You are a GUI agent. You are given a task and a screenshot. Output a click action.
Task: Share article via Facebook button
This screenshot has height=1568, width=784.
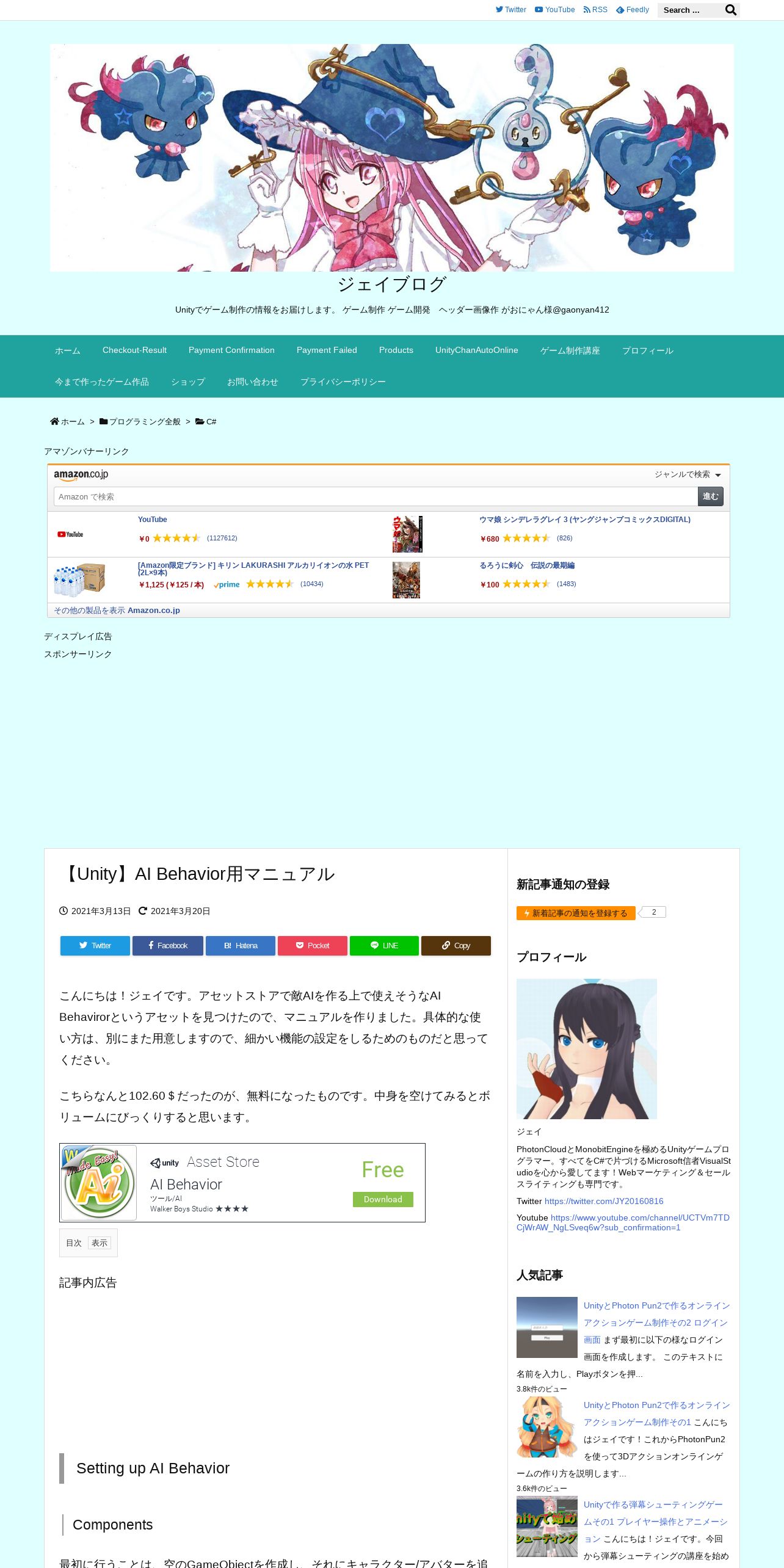[168, 946]
